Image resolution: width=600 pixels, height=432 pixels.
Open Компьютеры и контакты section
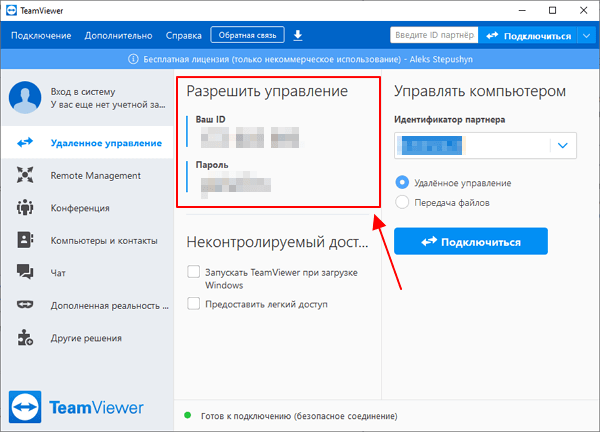click(x=88, y=240)
